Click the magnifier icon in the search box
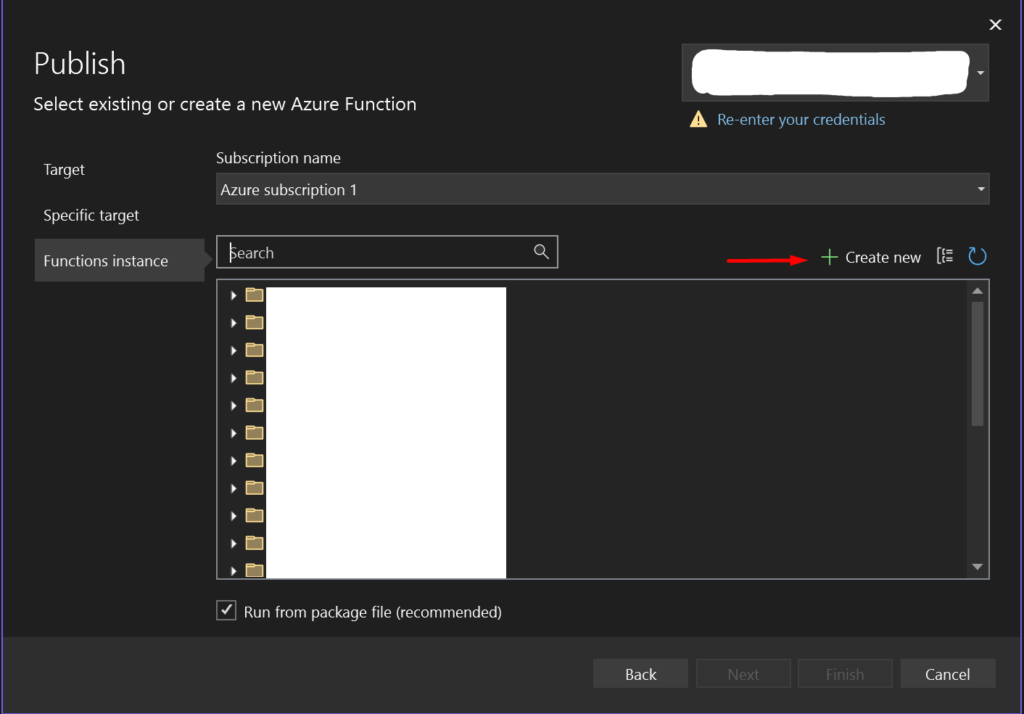 click(541, 251)
